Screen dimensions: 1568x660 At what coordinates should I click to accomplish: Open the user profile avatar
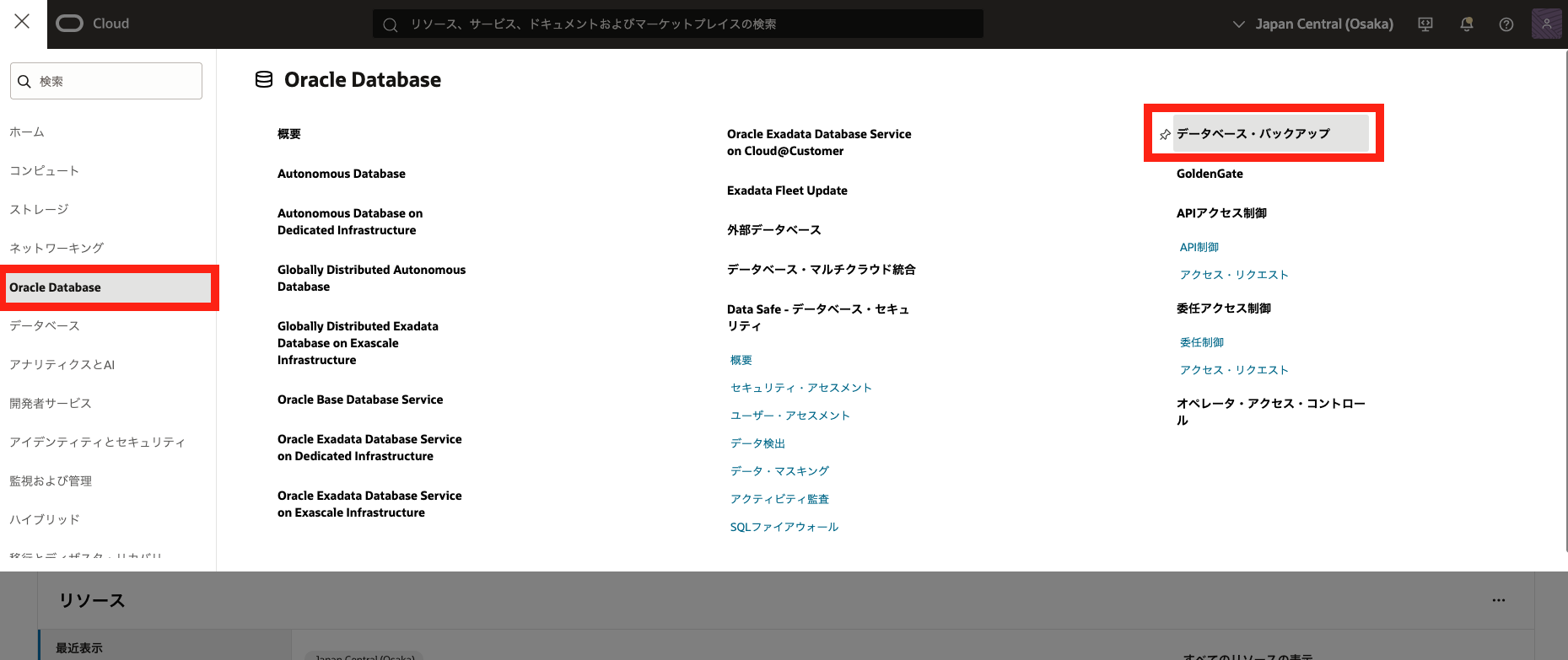coord(1546,24)
